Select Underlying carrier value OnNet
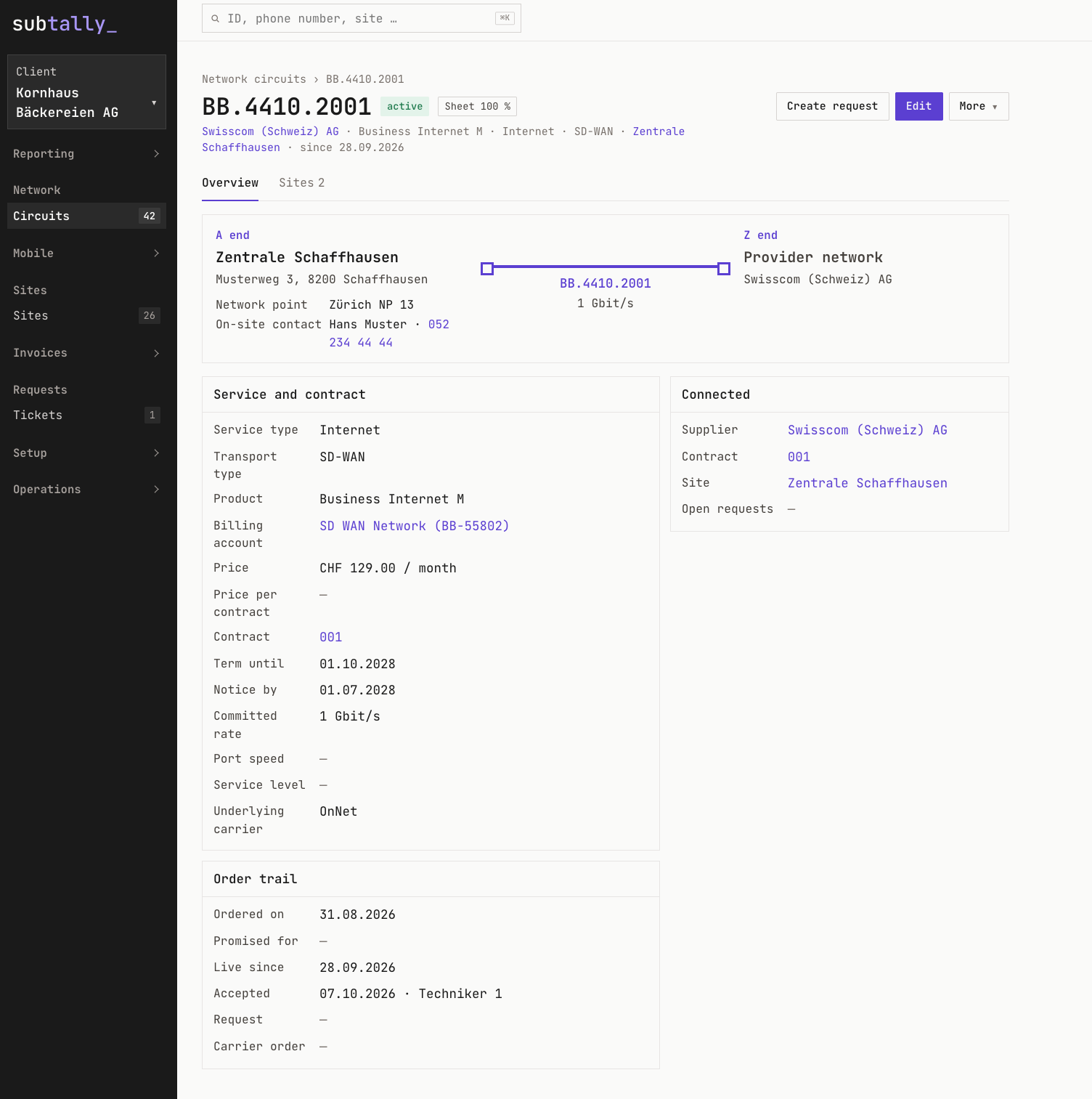This screenshot has width=1092, height=1099. click(338, 811)
